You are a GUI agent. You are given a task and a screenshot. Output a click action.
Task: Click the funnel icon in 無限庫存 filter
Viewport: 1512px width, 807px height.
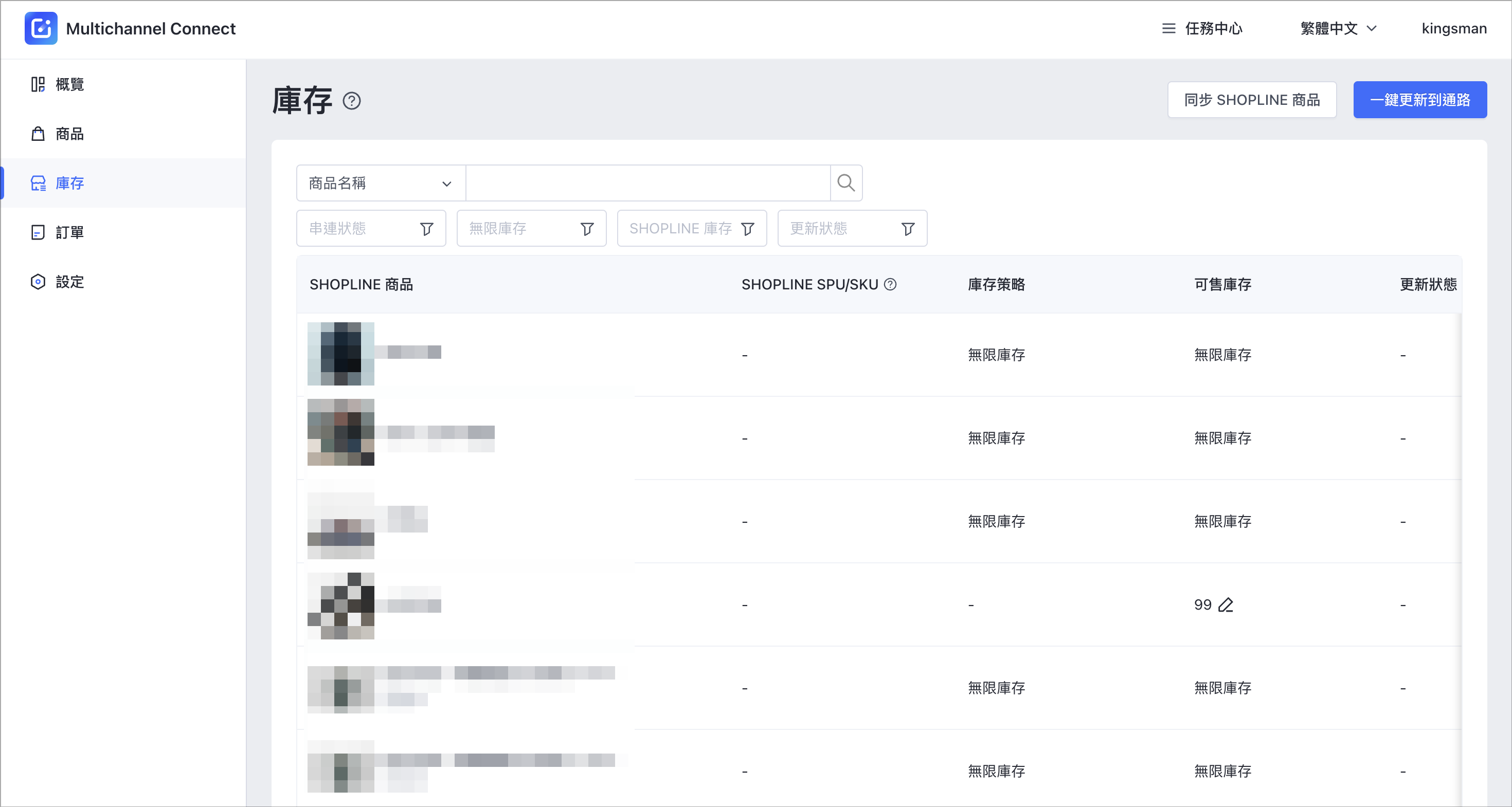pyautogui.click(x=587, y=229)
